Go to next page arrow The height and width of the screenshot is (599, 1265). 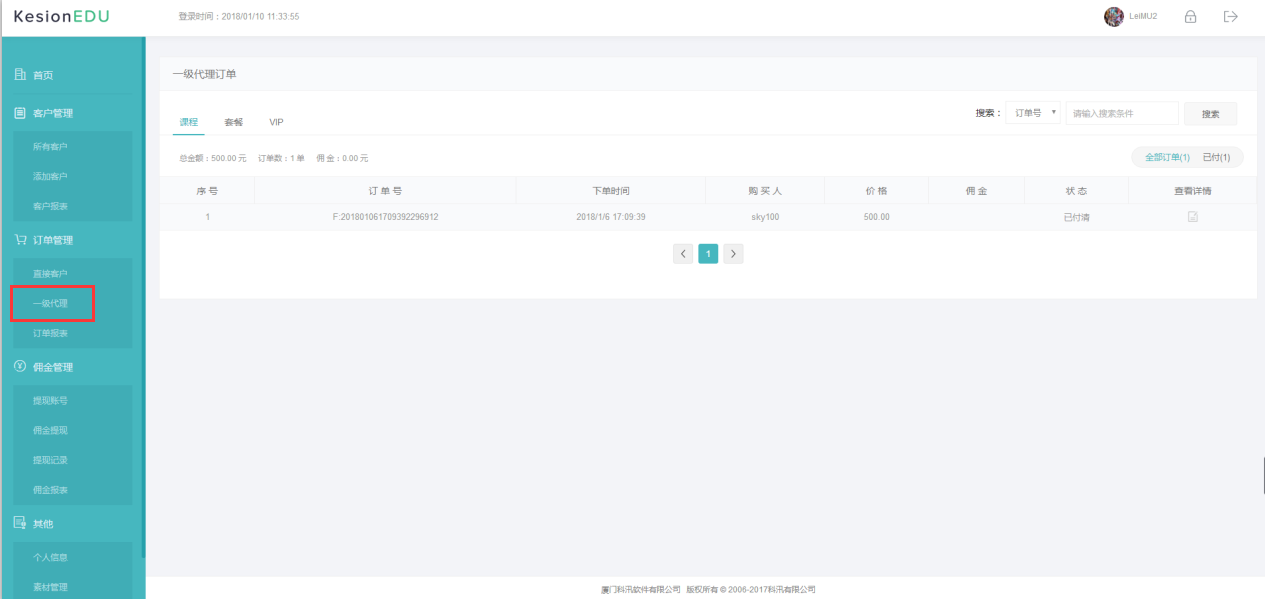(733, 254)
